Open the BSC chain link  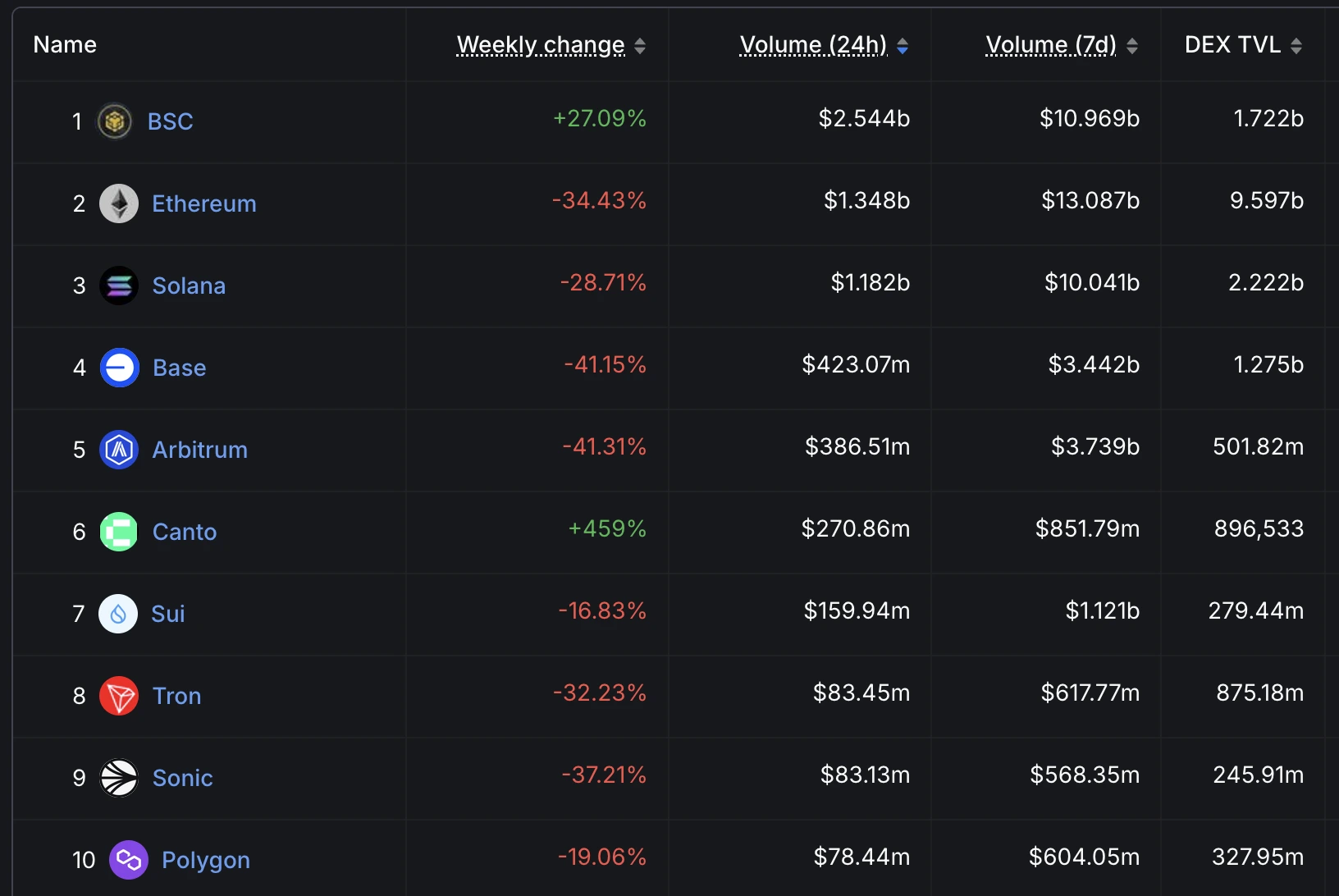pyautogui.click(x=170, y=121)
